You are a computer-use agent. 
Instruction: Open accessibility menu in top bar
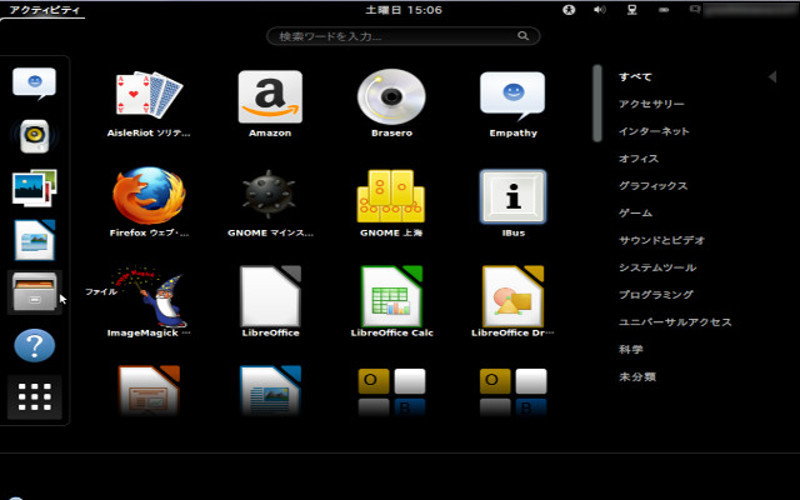pyautogui.click(x=569, y=10)
